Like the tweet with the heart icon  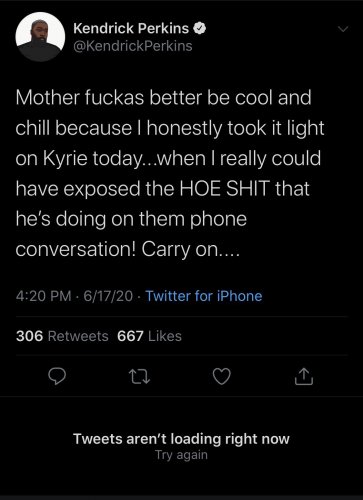click(x=222, y=377)
